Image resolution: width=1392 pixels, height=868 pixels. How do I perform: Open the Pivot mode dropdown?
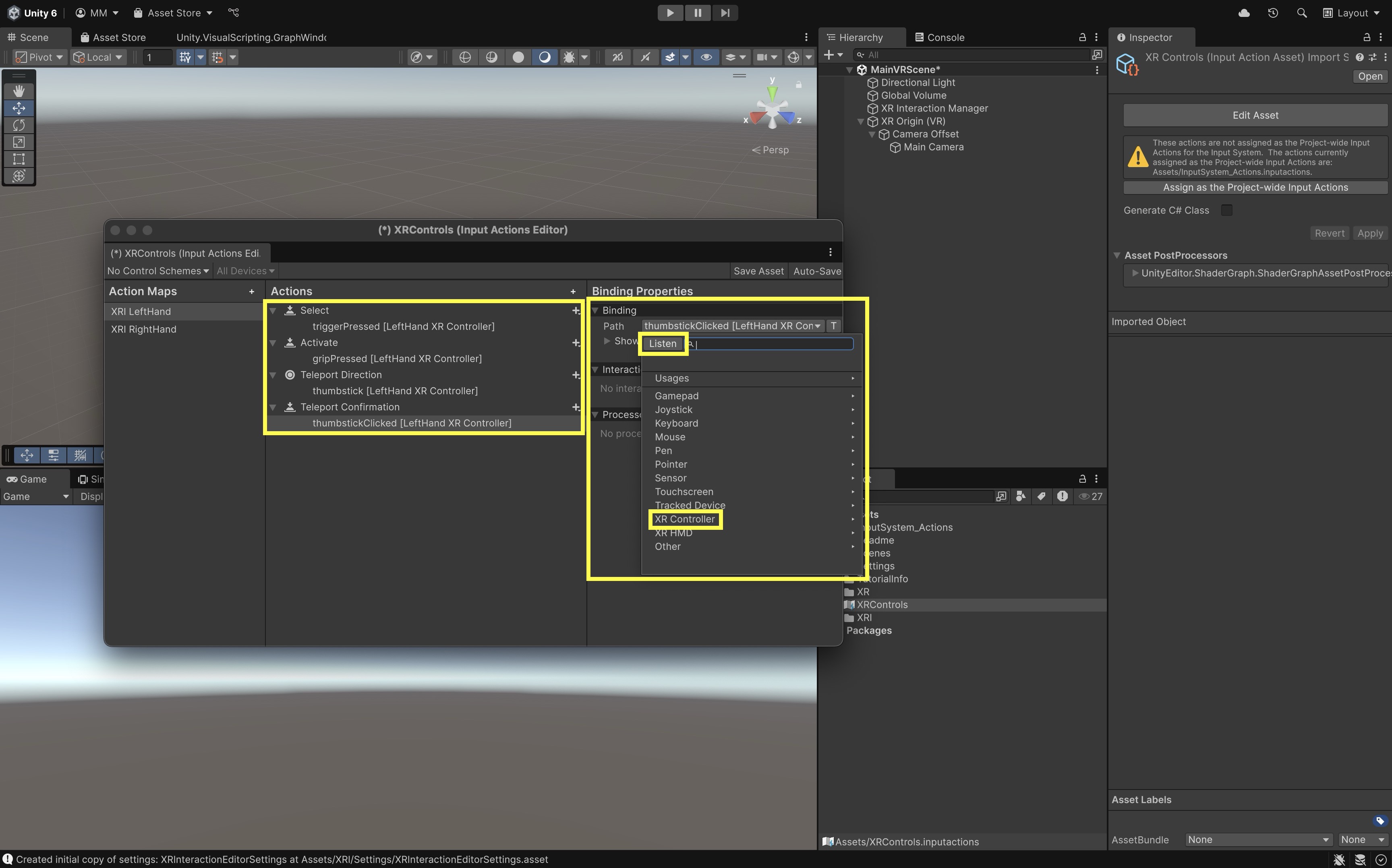39,57
